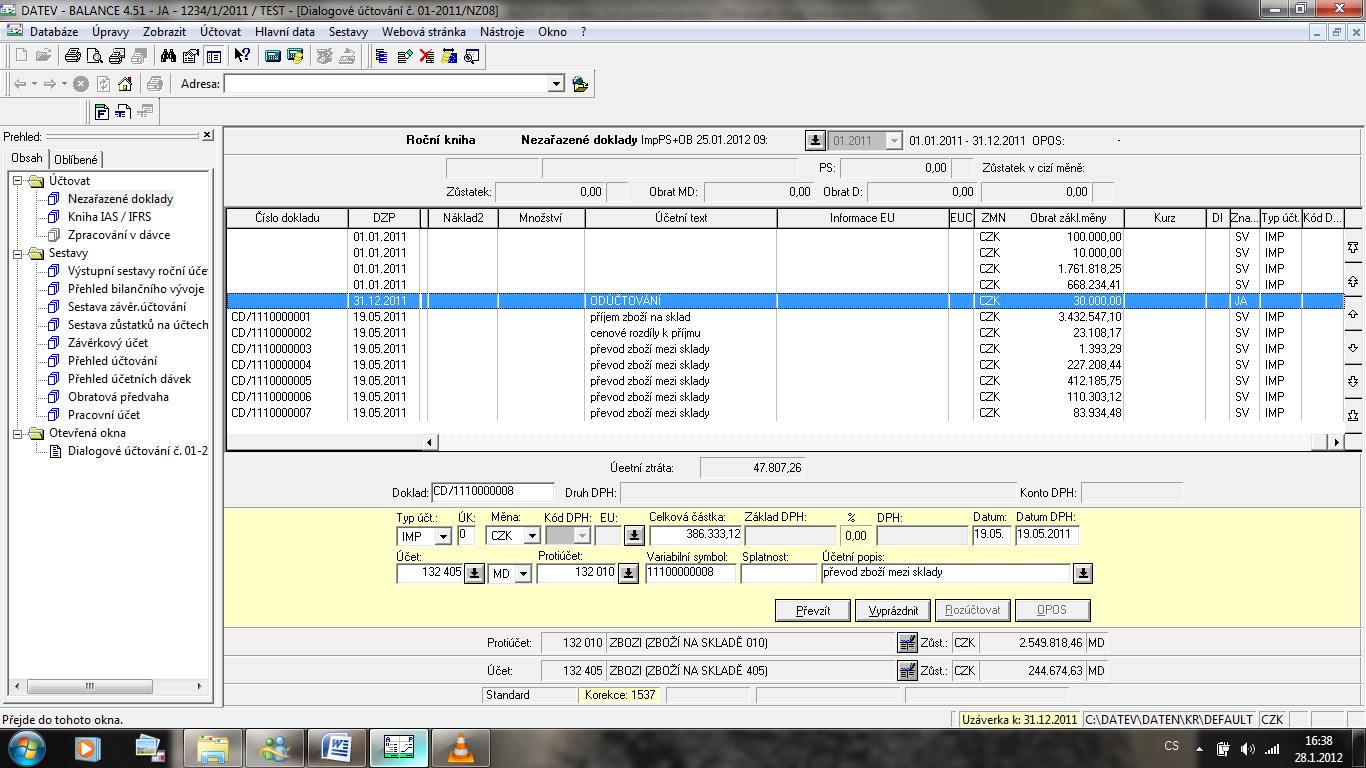Screen dimensions: 1366x768
Task: Open the Hlavní data menu
Action: click(285, 32)
